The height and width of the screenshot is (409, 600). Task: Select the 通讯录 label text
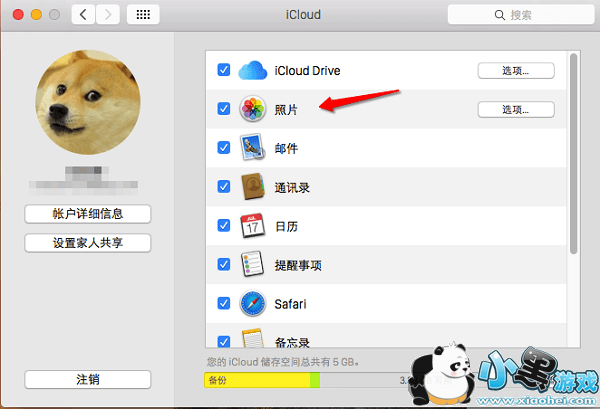[292, 187]
